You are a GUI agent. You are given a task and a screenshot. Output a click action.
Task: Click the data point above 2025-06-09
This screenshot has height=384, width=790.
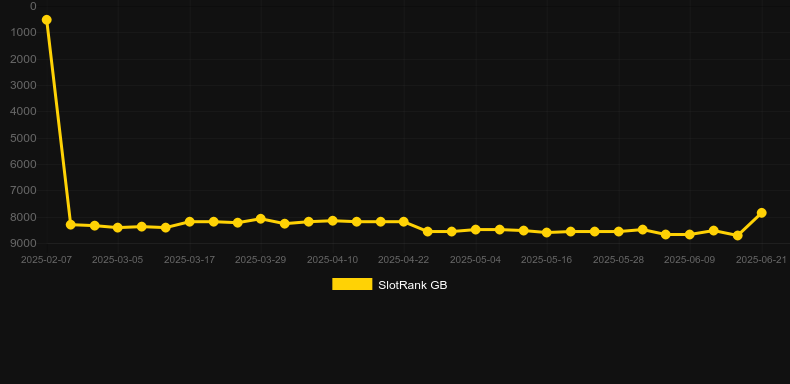click(x=690, y=235)
